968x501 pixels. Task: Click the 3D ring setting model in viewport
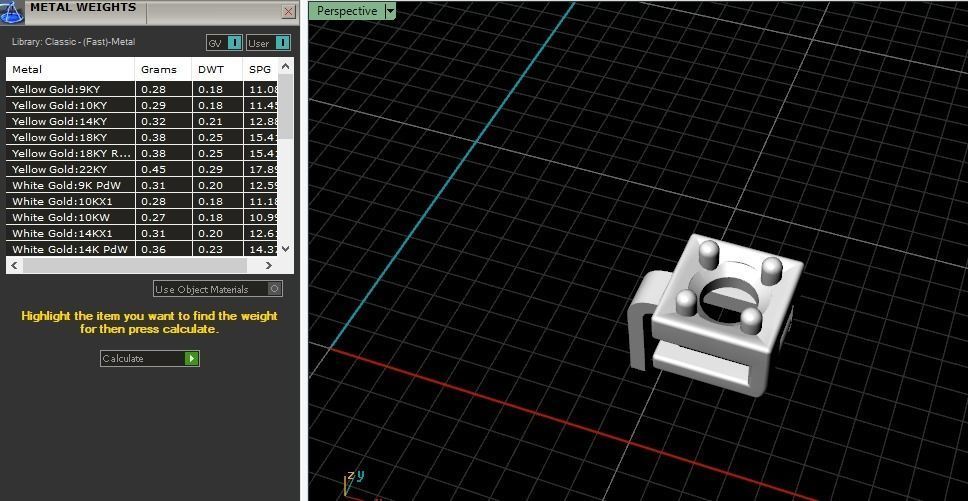[x=716, y=315]
